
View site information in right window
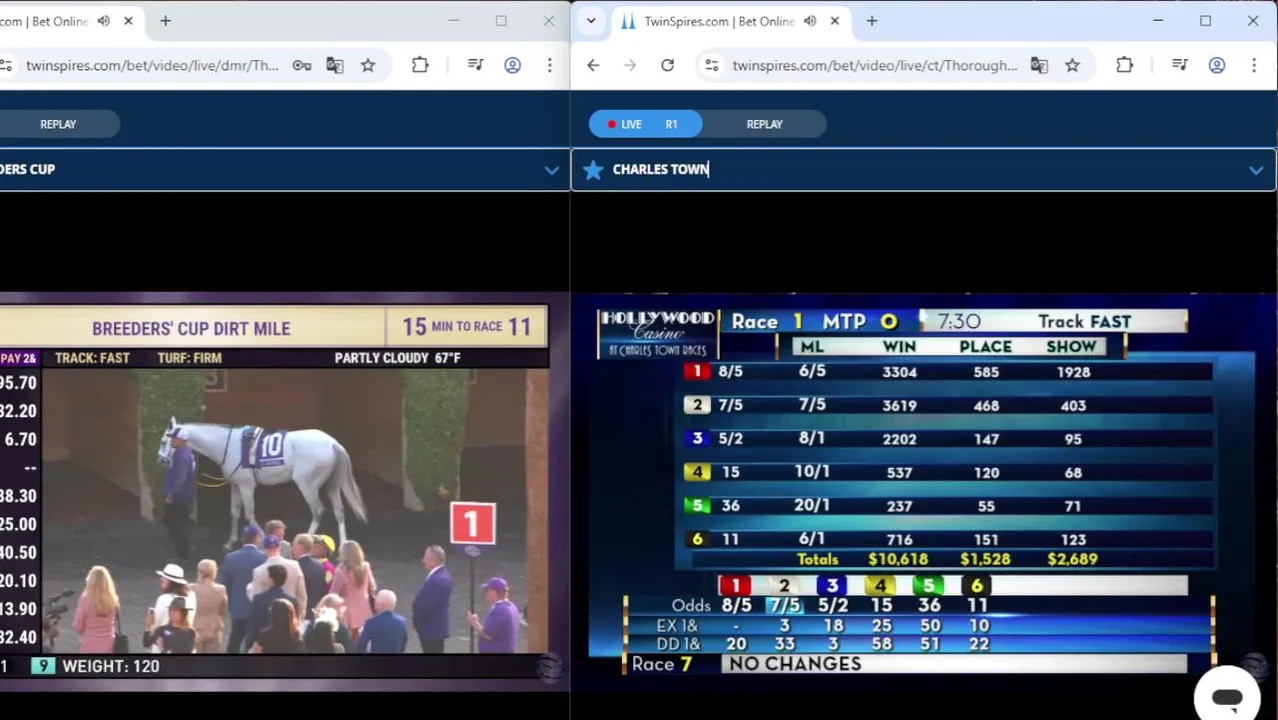(x=711, y=65)
